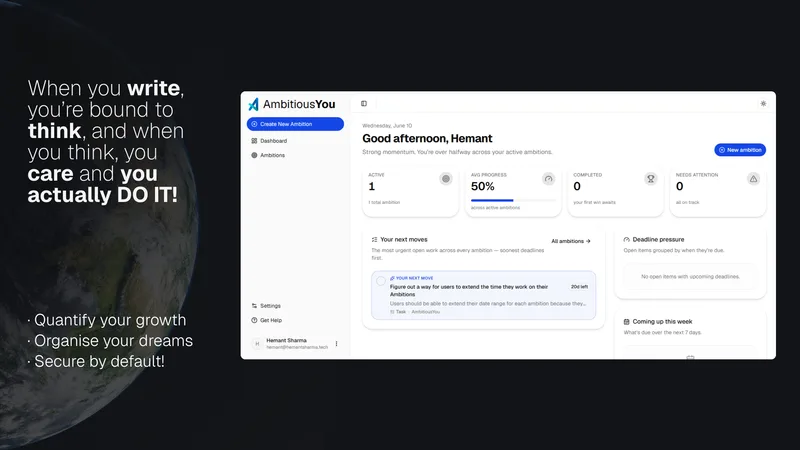Toggle the sidebar collapse icon
This screenshot has width=800, height=450.
pyautogui.click(x=364, y=104)
